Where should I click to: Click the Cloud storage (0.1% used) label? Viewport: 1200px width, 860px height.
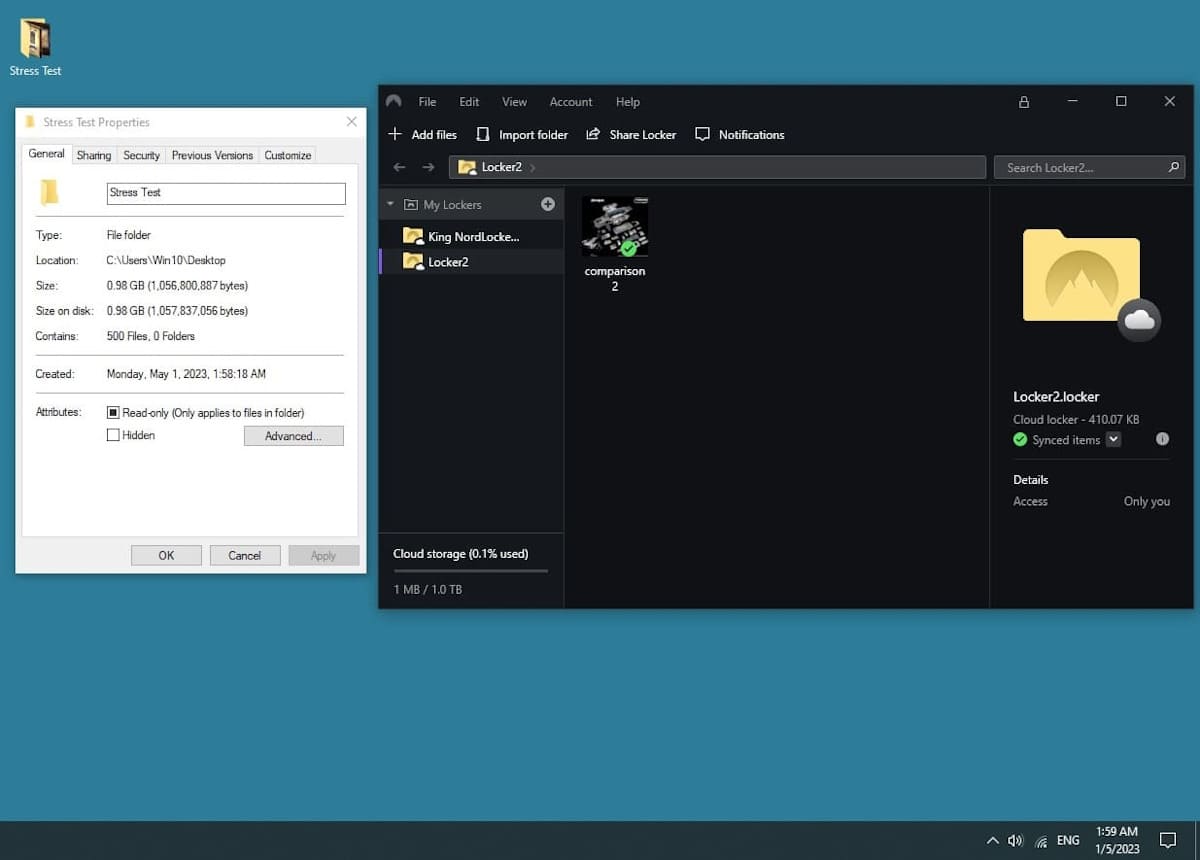tap(461, 554)
